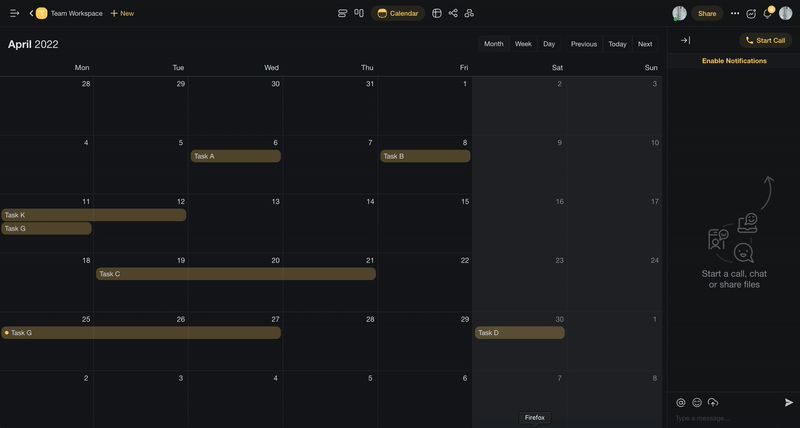Open the notifications bell
The image size is (800, 428).
point(767,13)
